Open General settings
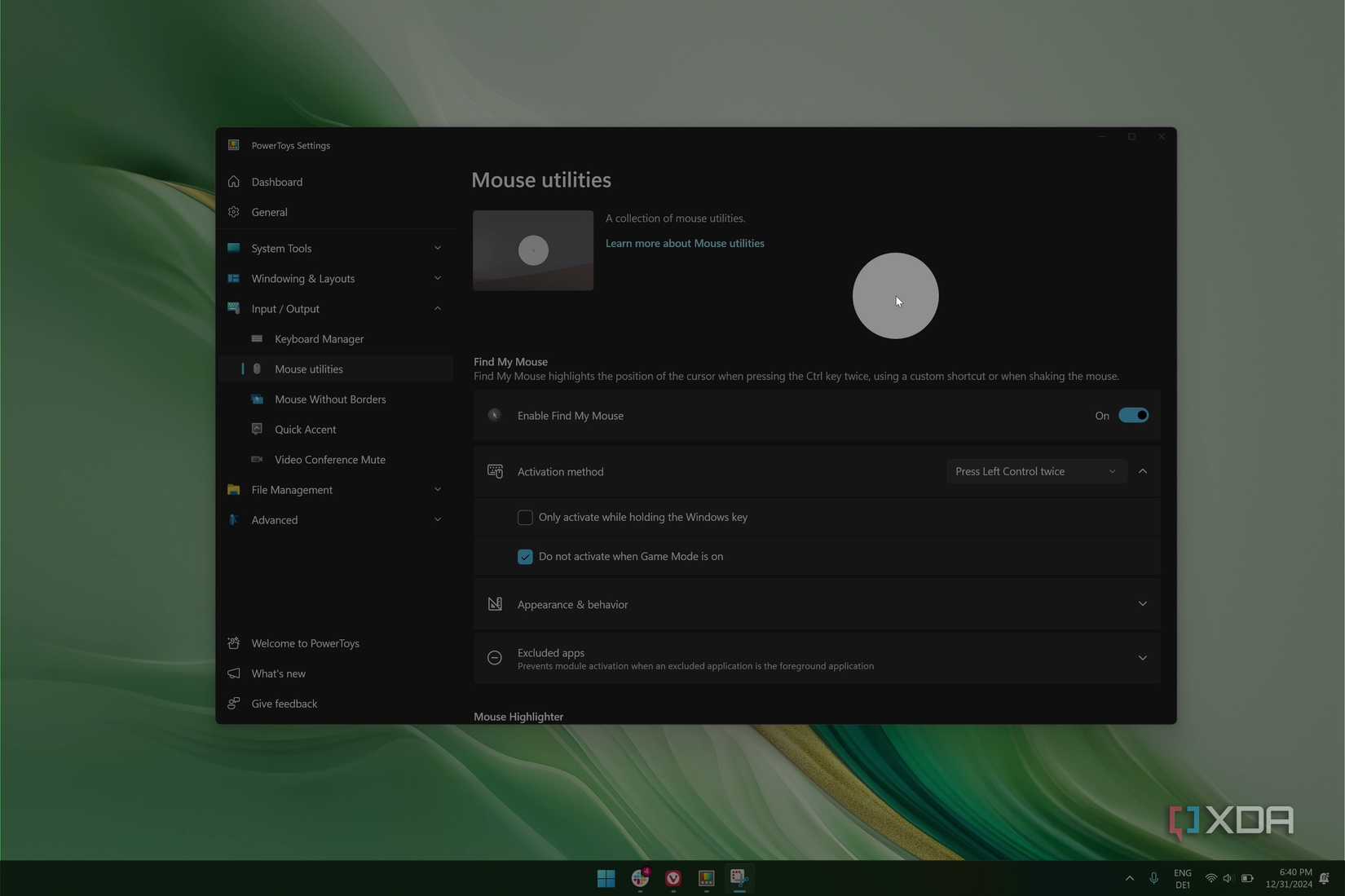1345x896 pixels. [335, 212]
